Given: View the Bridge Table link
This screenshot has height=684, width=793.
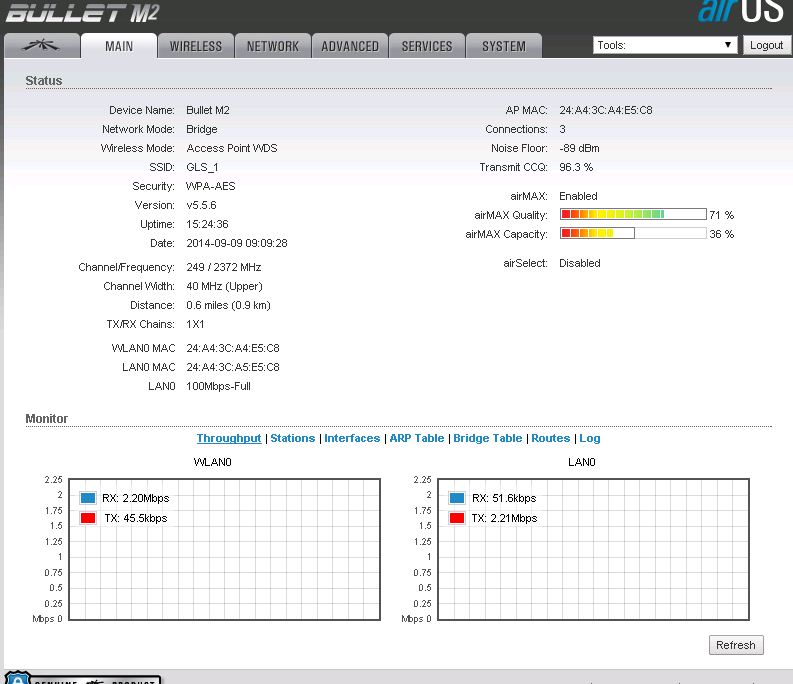Looking at the screenshot, I should (x=487, y=438).
